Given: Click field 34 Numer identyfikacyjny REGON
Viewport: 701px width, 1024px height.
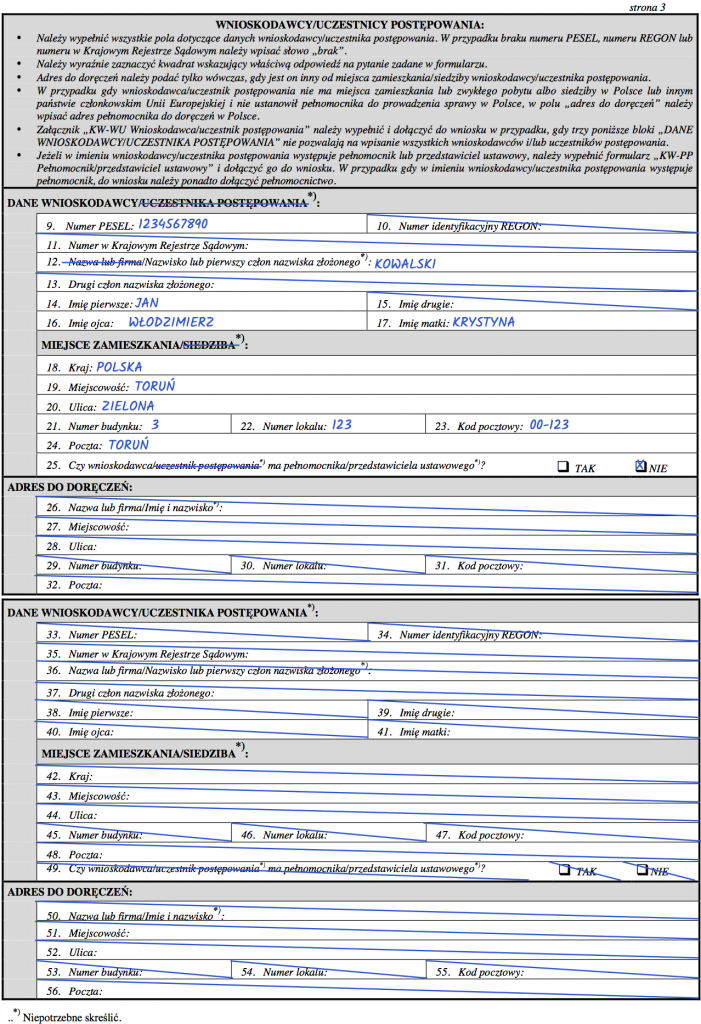Looking at the screenshot, I should coord(532,633).
